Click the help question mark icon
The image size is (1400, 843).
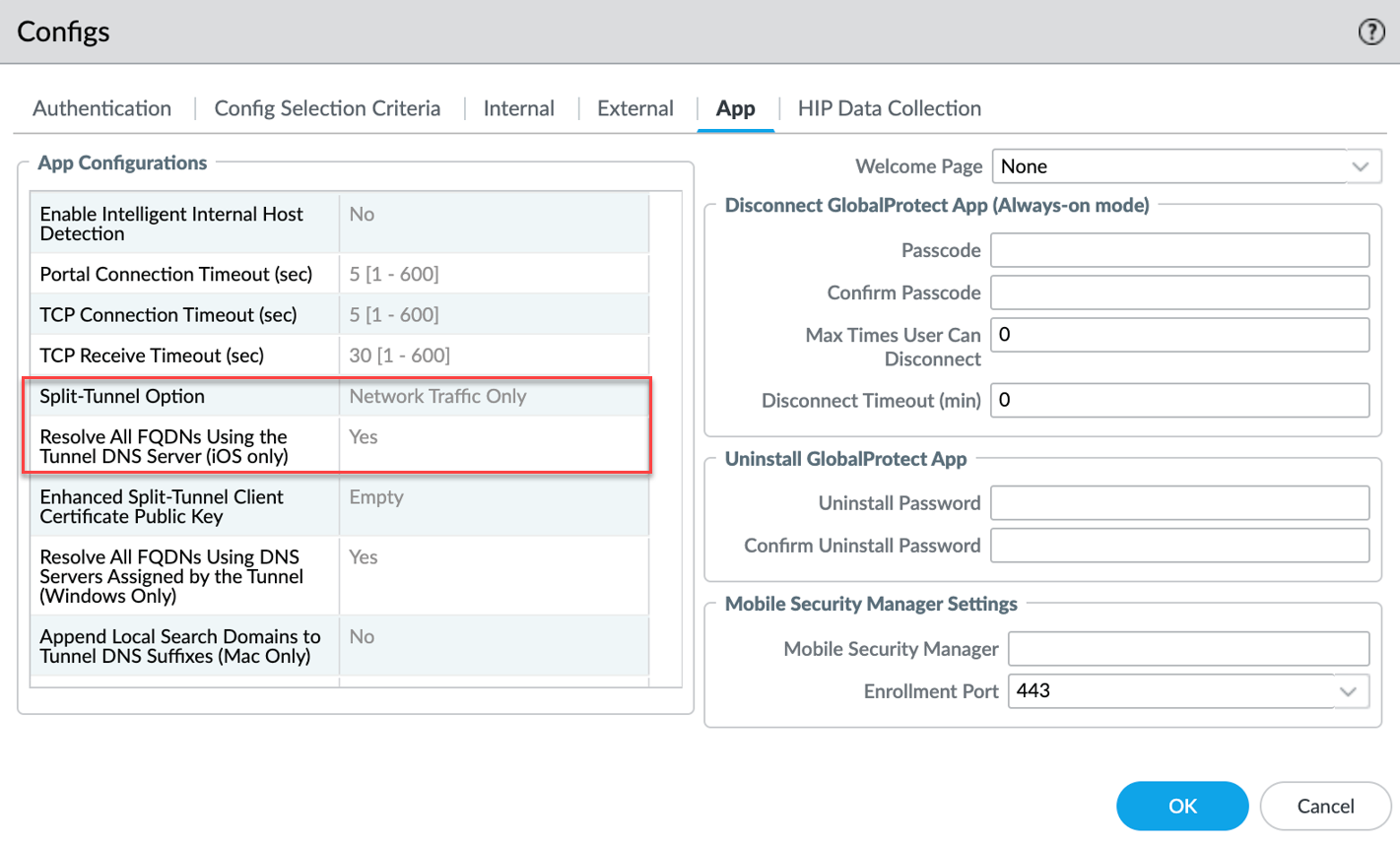tap(1370, 32)
